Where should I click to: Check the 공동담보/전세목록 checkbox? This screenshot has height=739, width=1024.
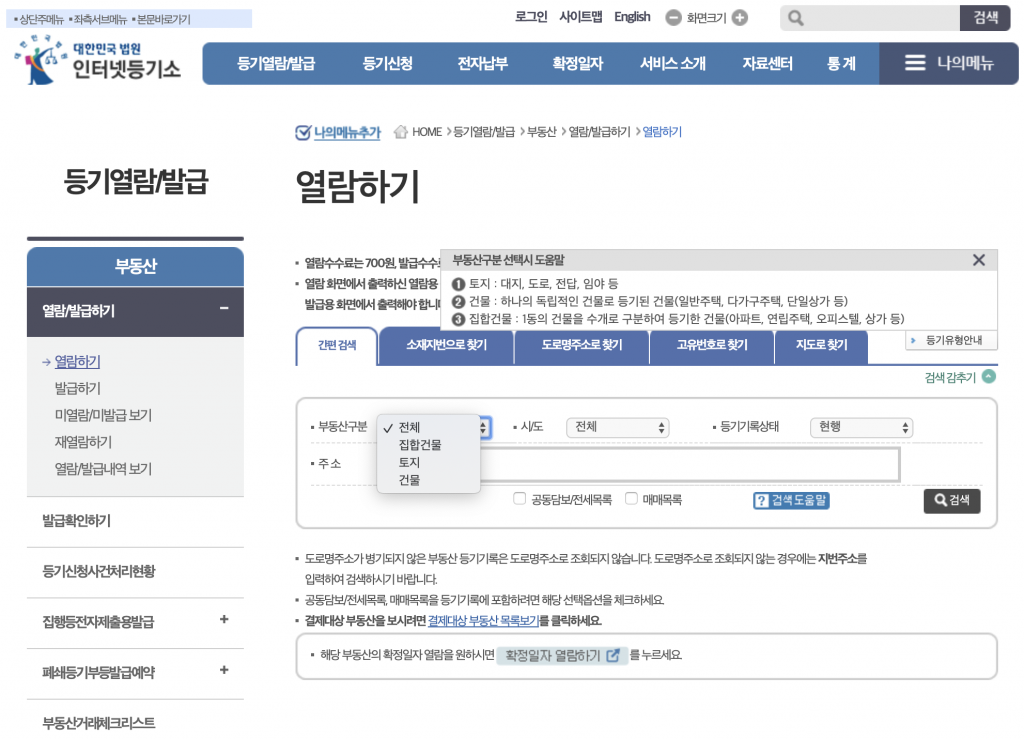[x=520, y=499]
